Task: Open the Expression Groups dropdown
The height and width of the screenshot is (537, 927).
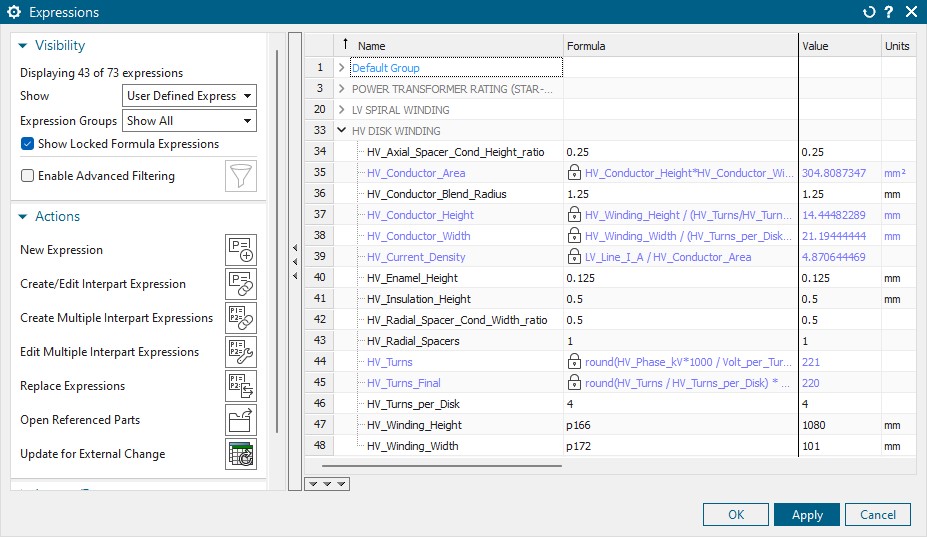Action: [189, 121]
